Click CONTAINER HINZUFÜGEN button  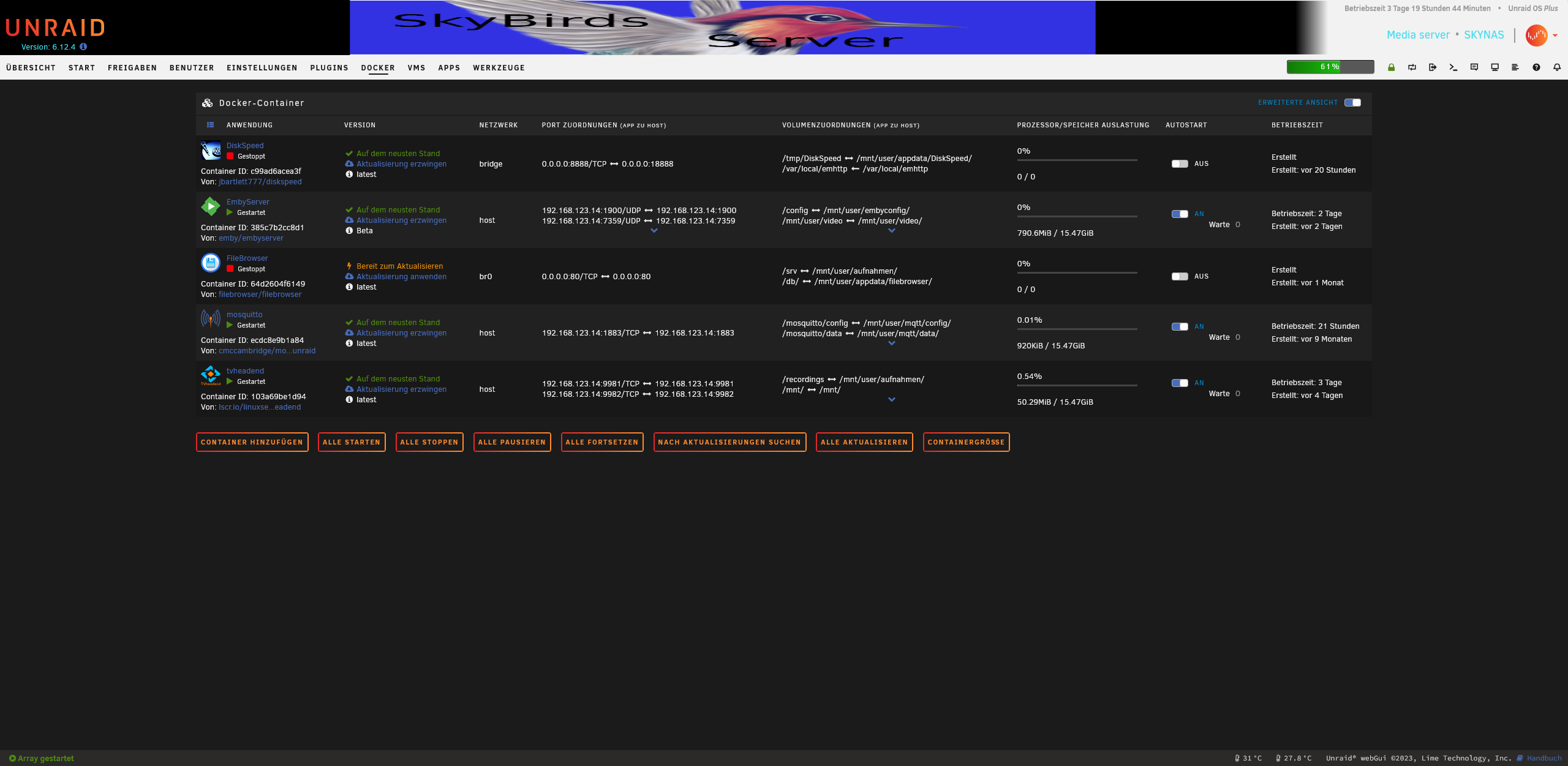tap(252, 442)
